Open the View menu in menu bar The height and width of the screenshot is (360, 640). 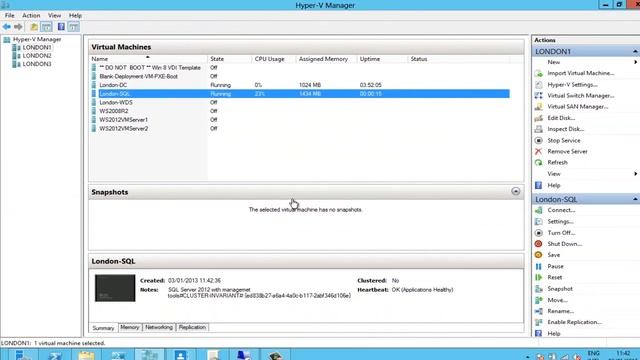54,16
